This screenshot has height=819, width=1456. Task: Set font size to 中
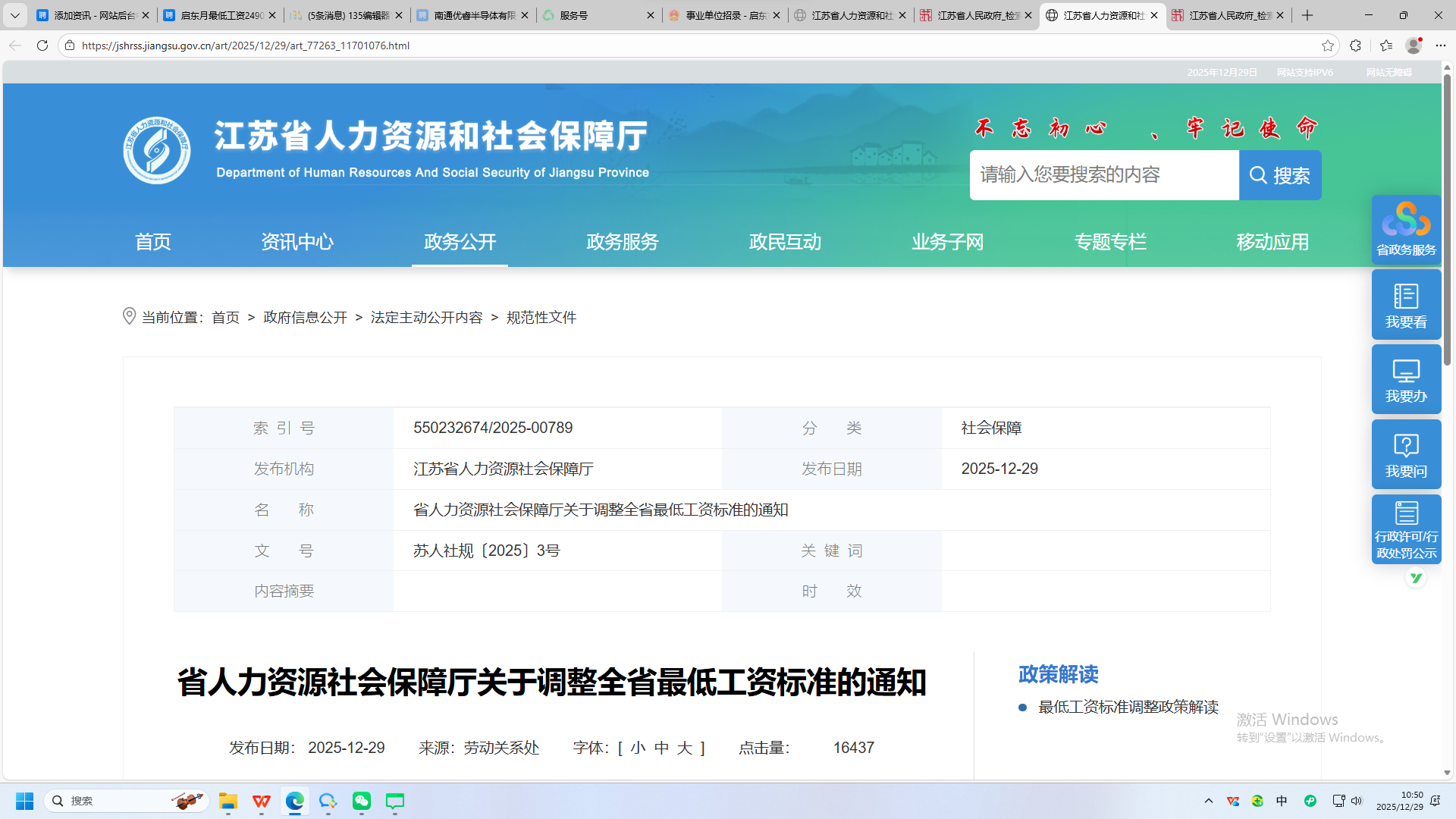pos(661,748)
